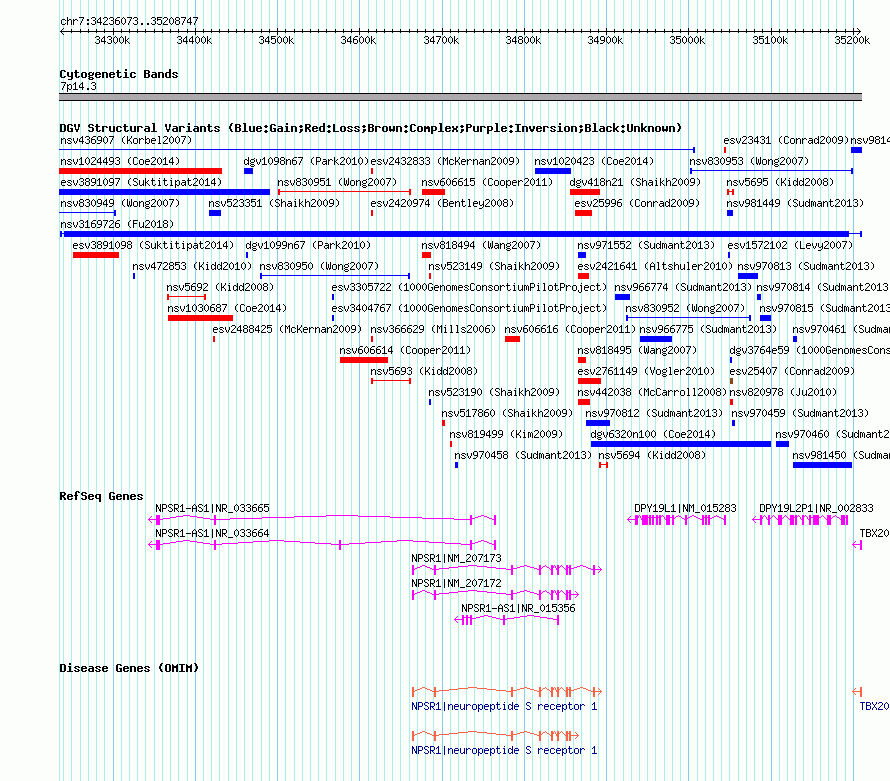Click the esv2432833 (McKernan2009) variant label
The width and height of the screenshot is (890, 781).
pyautogui.click(x=445, y=161)
